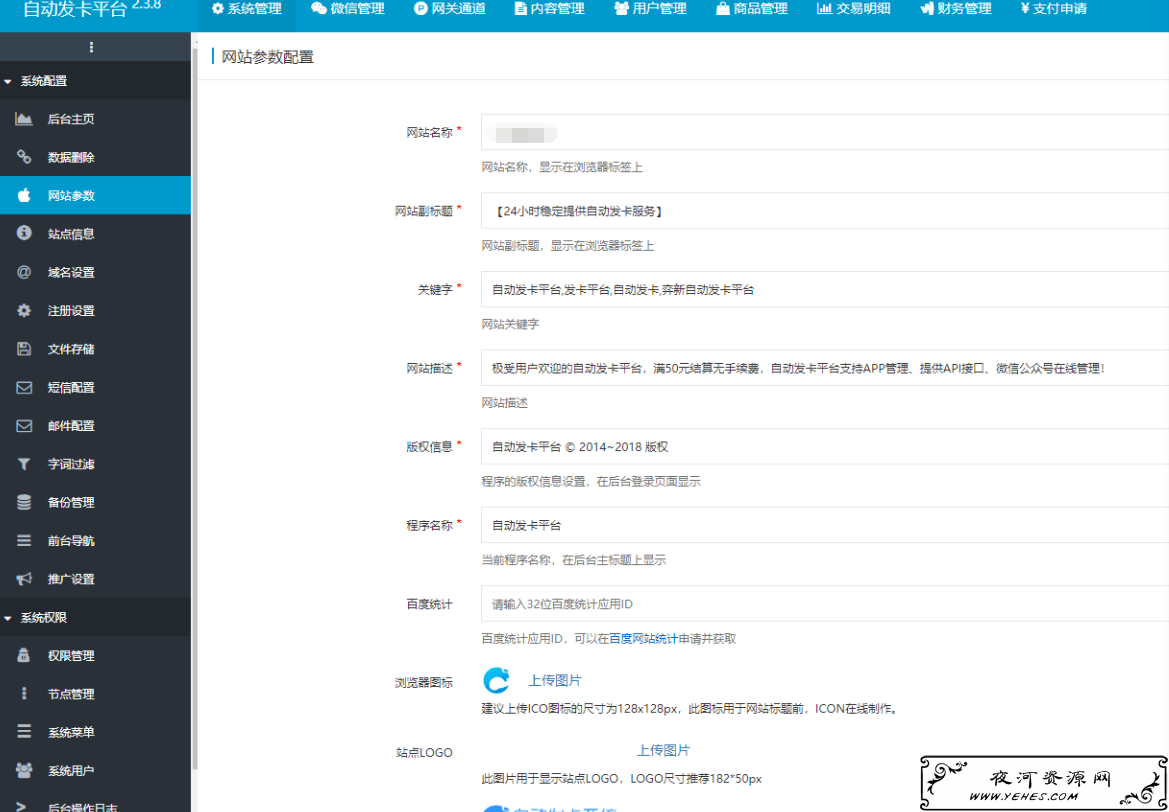Click the 备份管理 database icon
The width and height of the screenshot is (1169, 812).
pos(24,503)
